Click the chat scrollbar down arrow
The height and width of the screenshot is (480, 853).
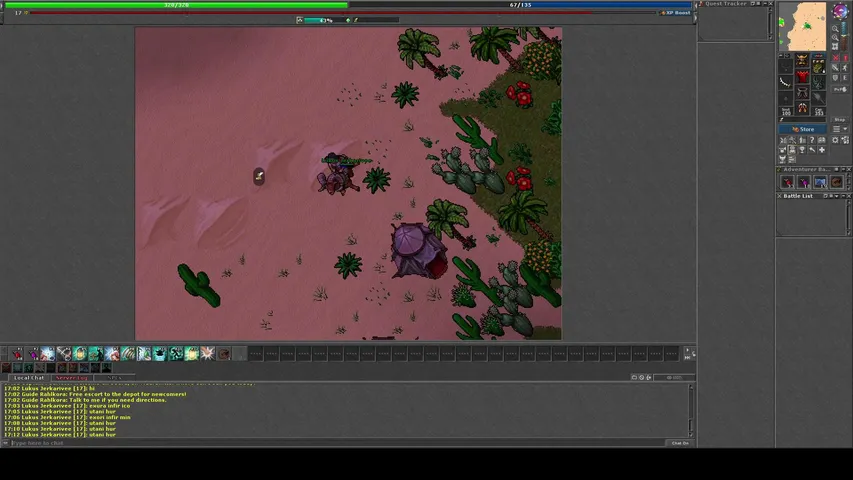[x=691, y=435]
